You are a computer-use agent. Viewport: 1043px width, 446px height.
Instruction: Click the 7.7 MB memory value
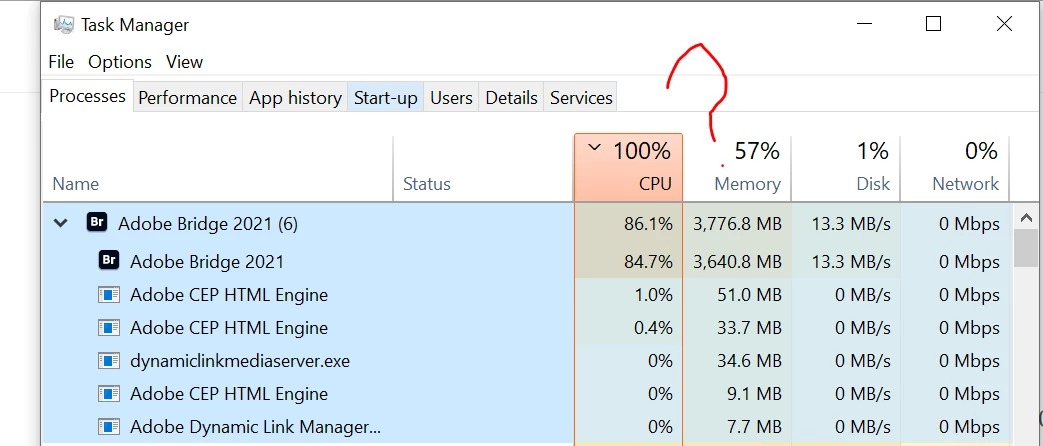(x=754, y=427)
